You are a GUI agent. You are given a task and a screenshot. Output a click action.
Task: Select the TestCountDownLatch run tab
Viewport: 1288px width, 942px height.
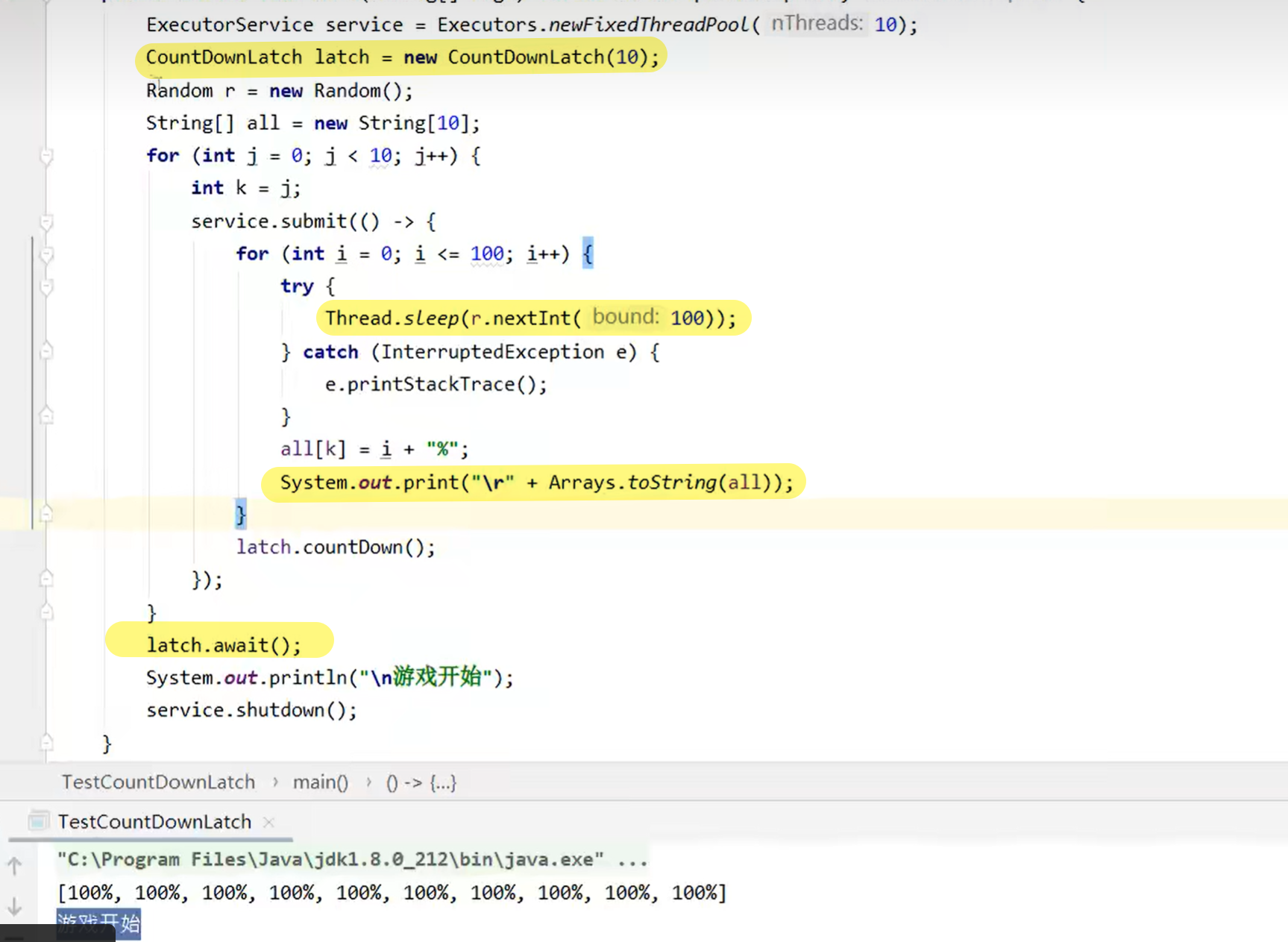pyautogui.click(x=154, y=822)
